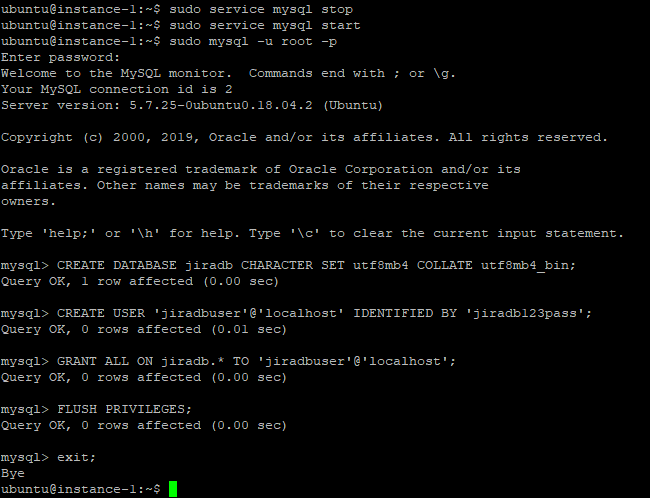The height and width of the screenshot is (498, 650).
Task: Click the "Type 'help;'" instruction line
Action: coord(312,234)
